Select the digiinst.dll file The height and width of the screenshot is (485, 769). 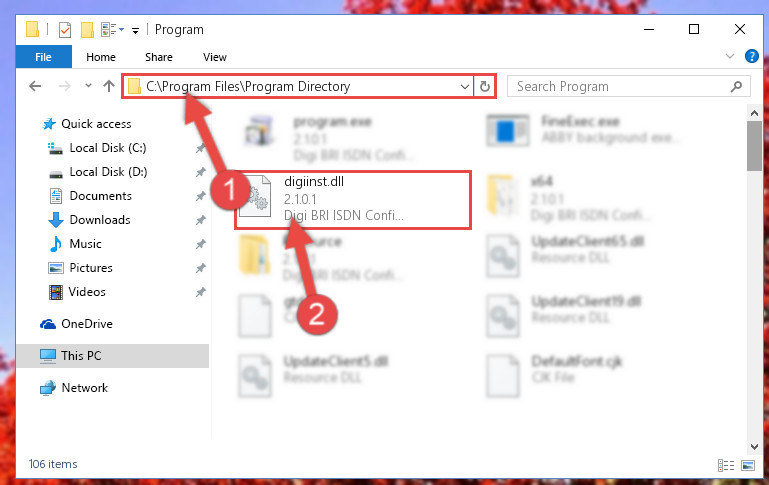click(353, 199)
